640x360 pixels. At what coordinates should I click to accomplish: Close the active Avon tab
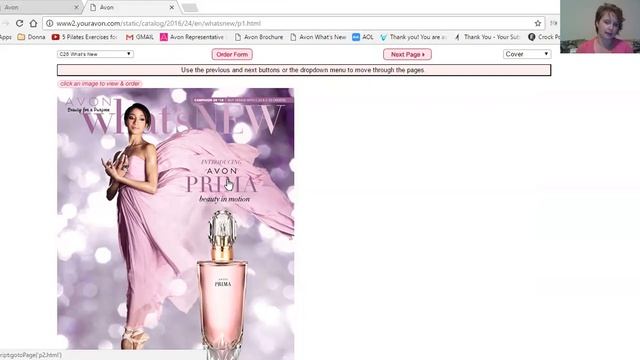(x=172, y=7)
